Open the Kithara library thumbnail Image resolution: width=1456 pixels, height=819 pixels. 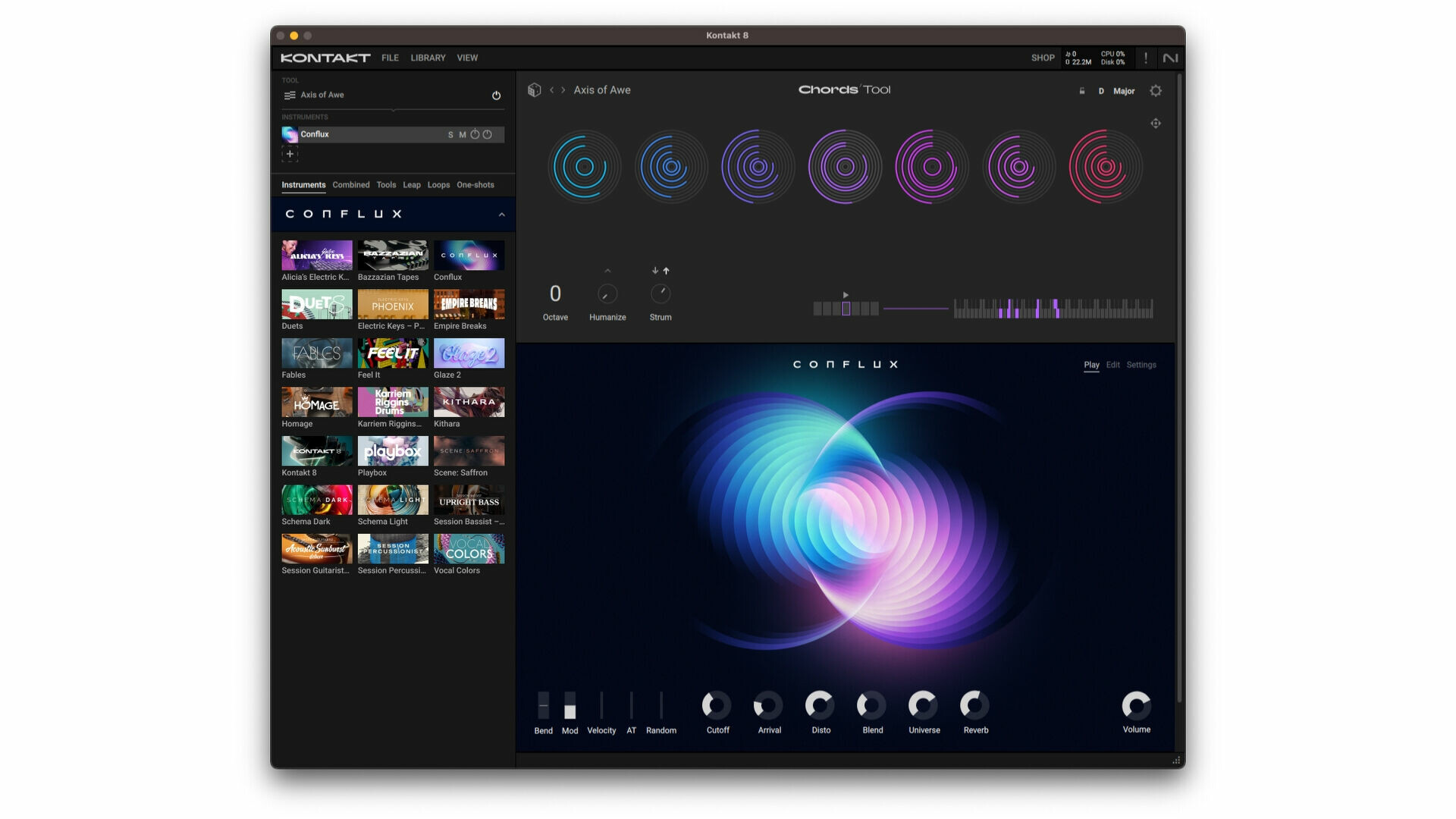(x=469, y=403)
